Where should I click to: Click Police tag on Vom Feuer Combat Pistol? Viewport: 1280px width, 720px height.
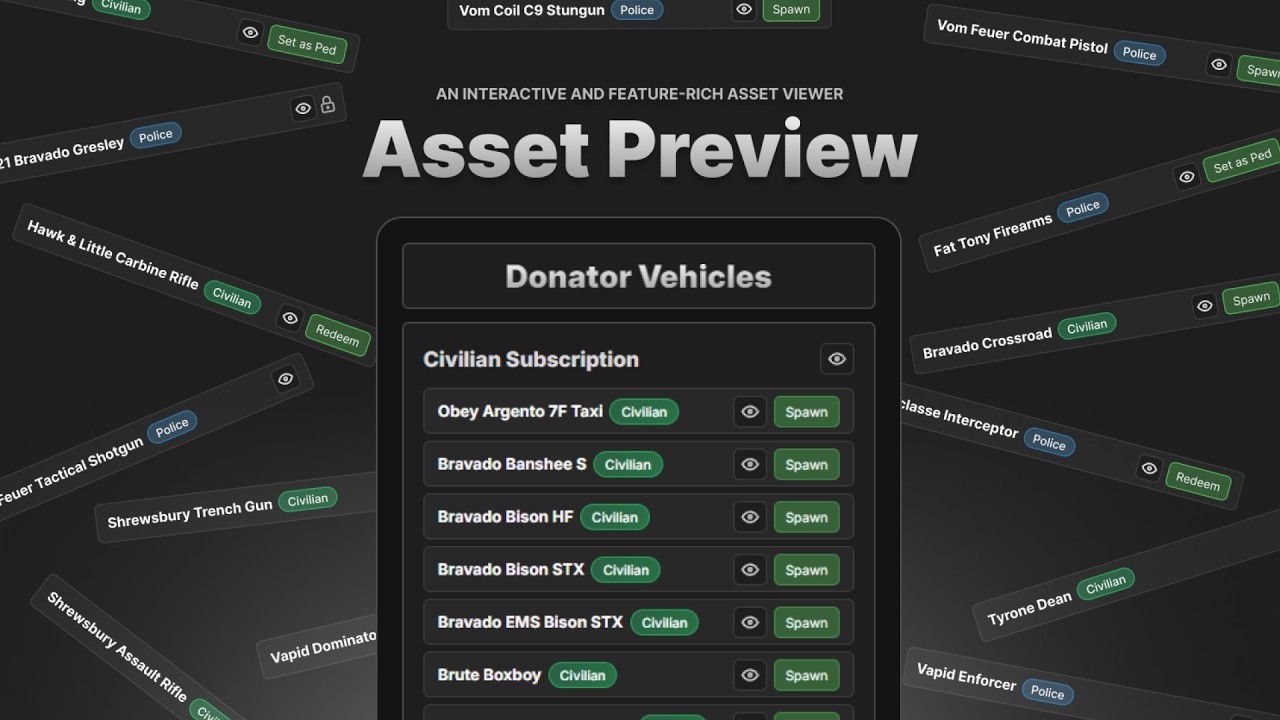(1139, 53)
